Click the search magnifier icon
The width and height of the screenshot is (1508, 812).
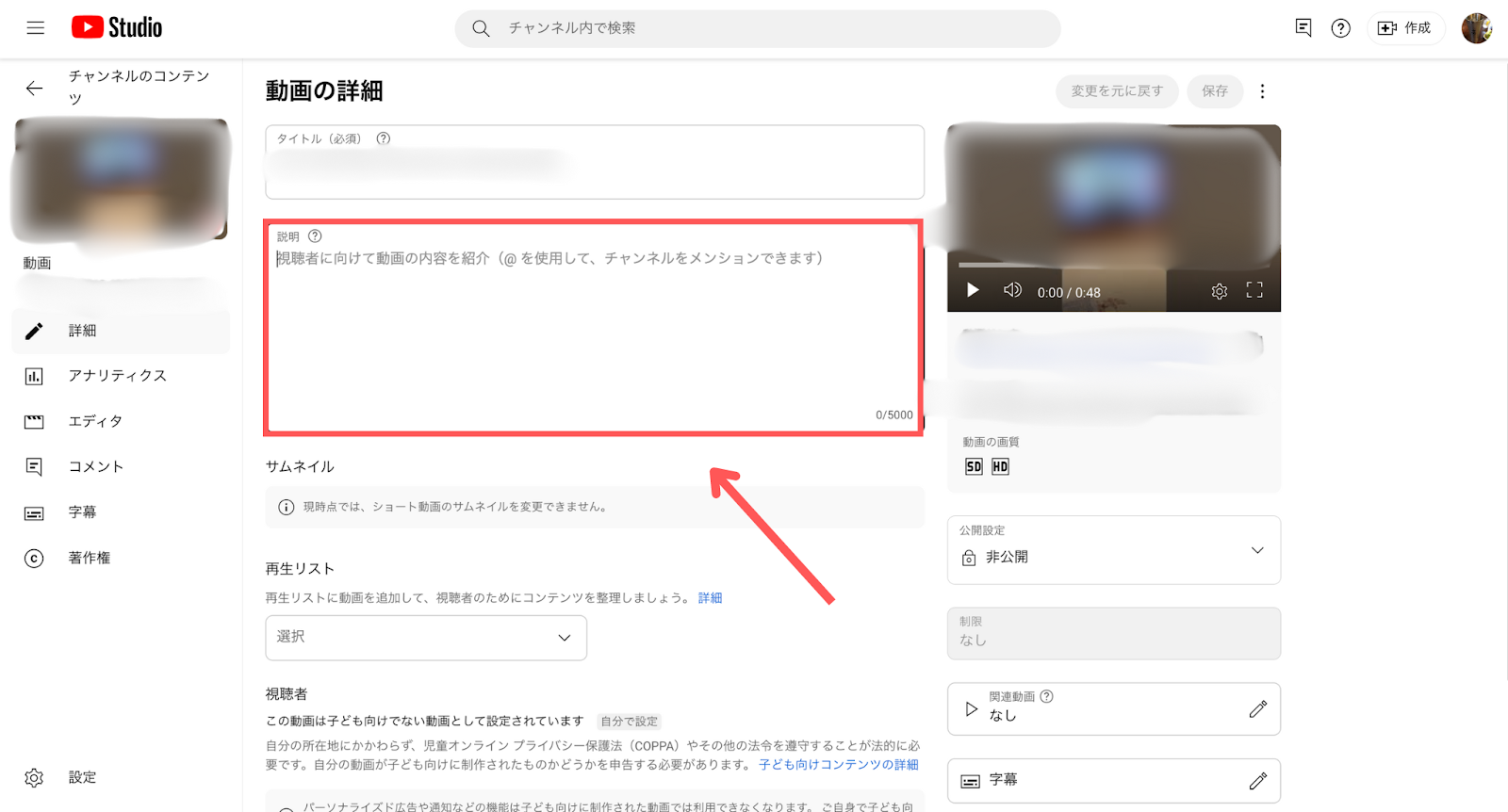tap(481, 28)
